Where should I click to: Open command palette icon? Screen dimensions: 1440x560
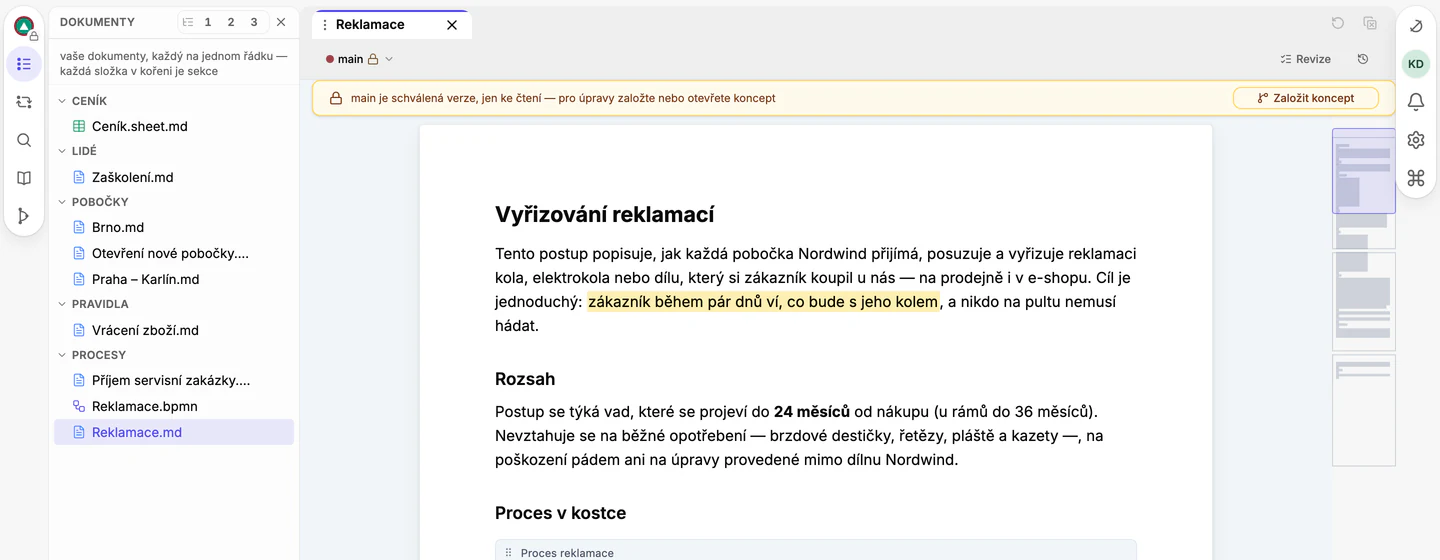1416,178
